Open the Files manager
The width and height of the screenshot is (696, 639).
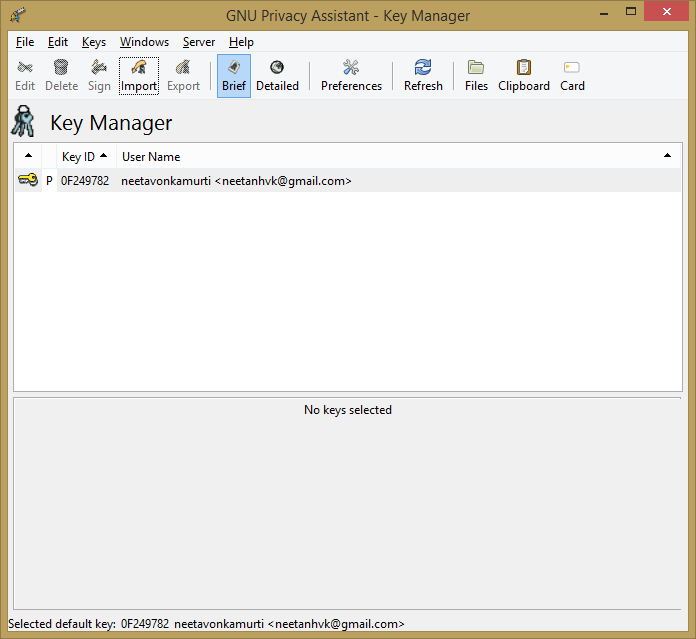click(476, 69)
